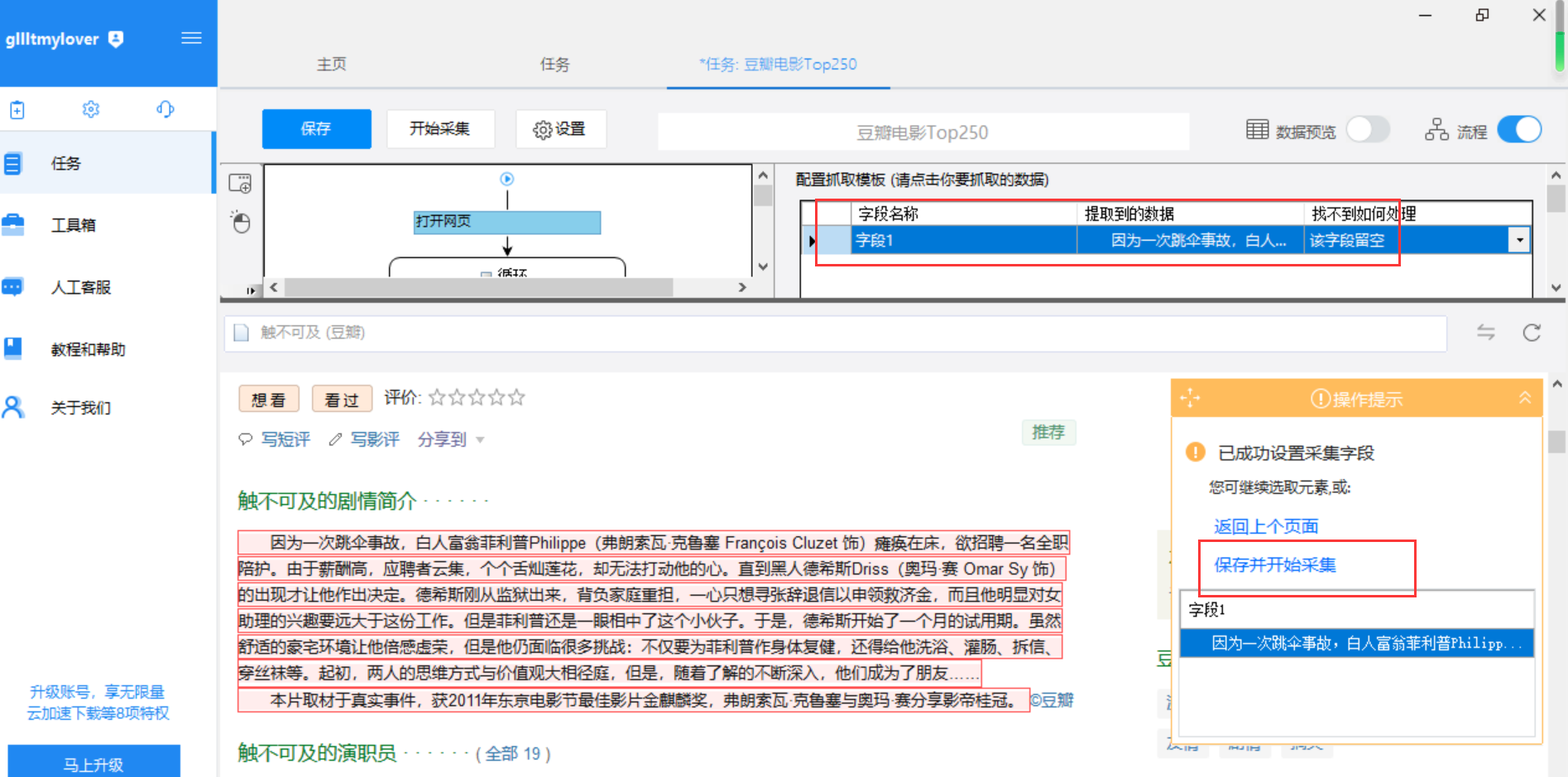Select the 字段1 row in hint panel
The width and height of the screenshot is (1568, 777).
click(1356, 610)
